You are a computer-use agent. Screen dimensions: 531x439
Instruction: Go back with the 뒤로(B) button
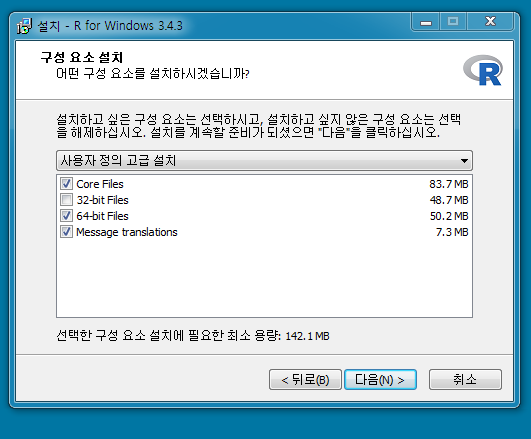click(x=305, y=380)
